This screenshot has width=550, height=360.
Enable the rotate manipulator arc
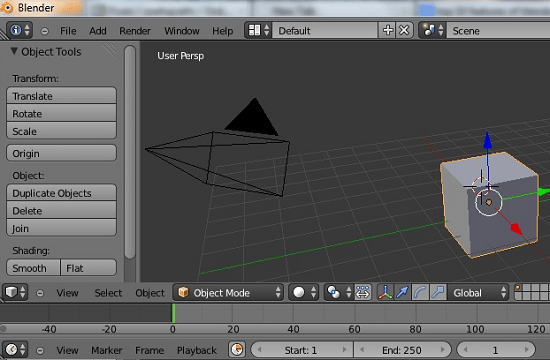tap(420, 292)
